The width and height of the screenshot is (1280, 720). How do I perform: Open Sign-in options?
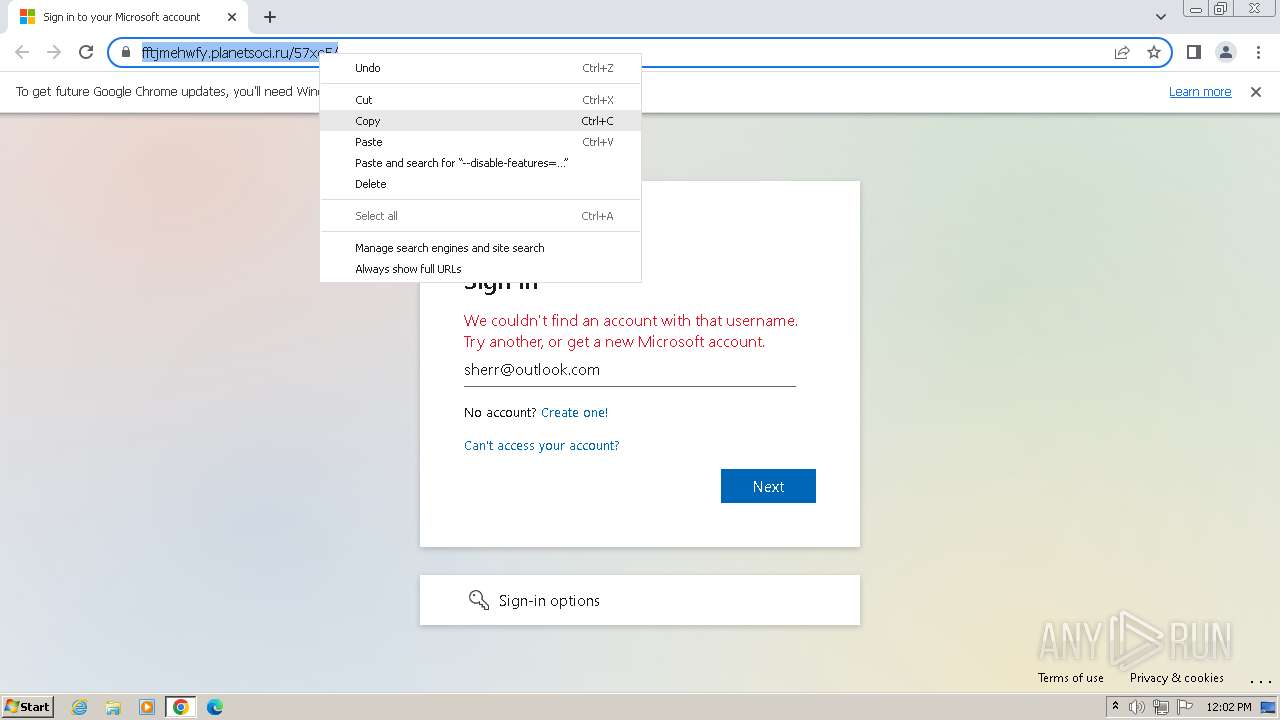click(x=640, y=600)
